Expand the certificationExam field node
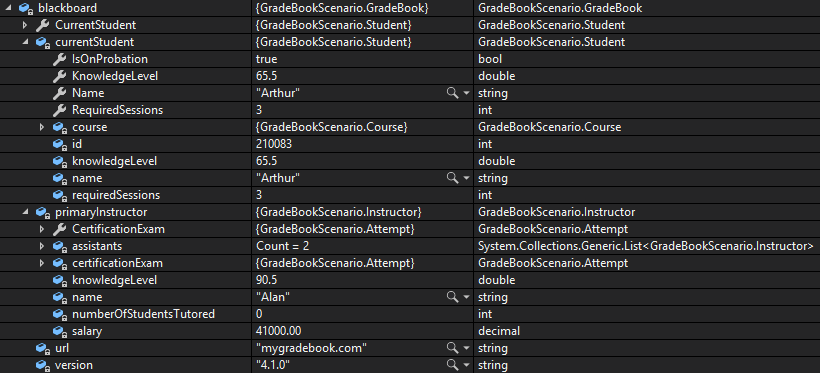 point(42,263)
